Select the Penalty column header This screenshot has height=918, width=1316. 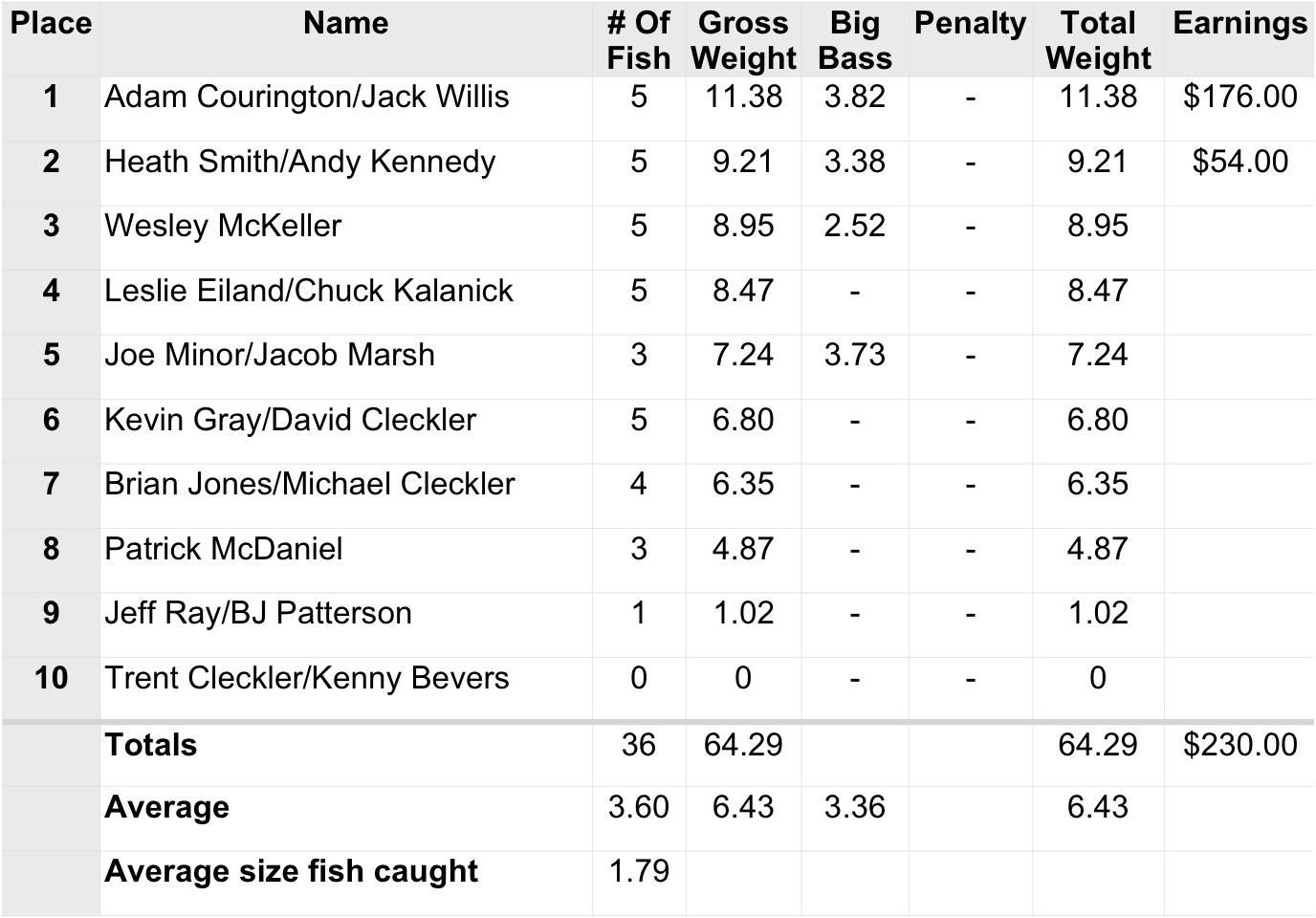pyautogui.click(x=970, y=24)
